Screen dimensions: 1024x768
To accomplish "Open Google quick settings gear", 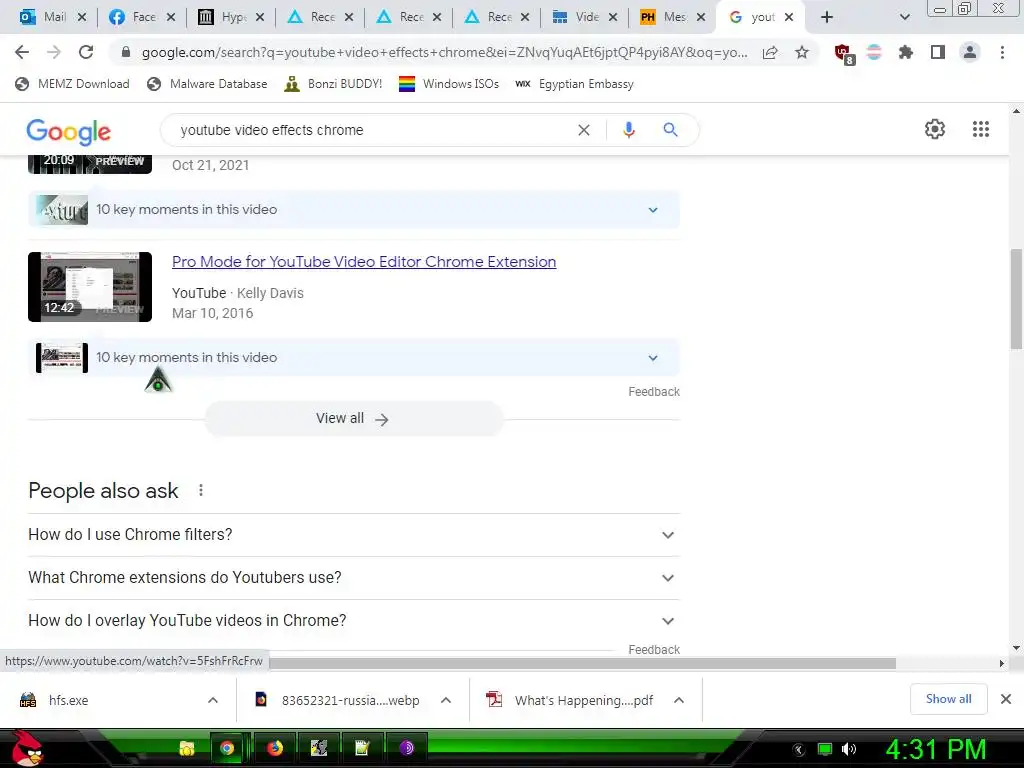I will click(935, 129).
